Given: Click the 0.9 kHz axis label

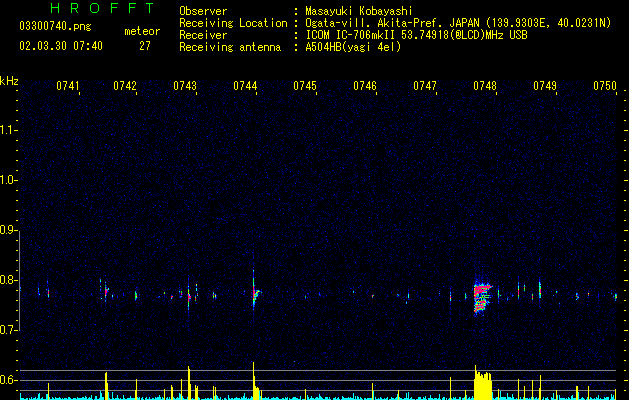Looking at the screenshot, I should tap(8, 230).
